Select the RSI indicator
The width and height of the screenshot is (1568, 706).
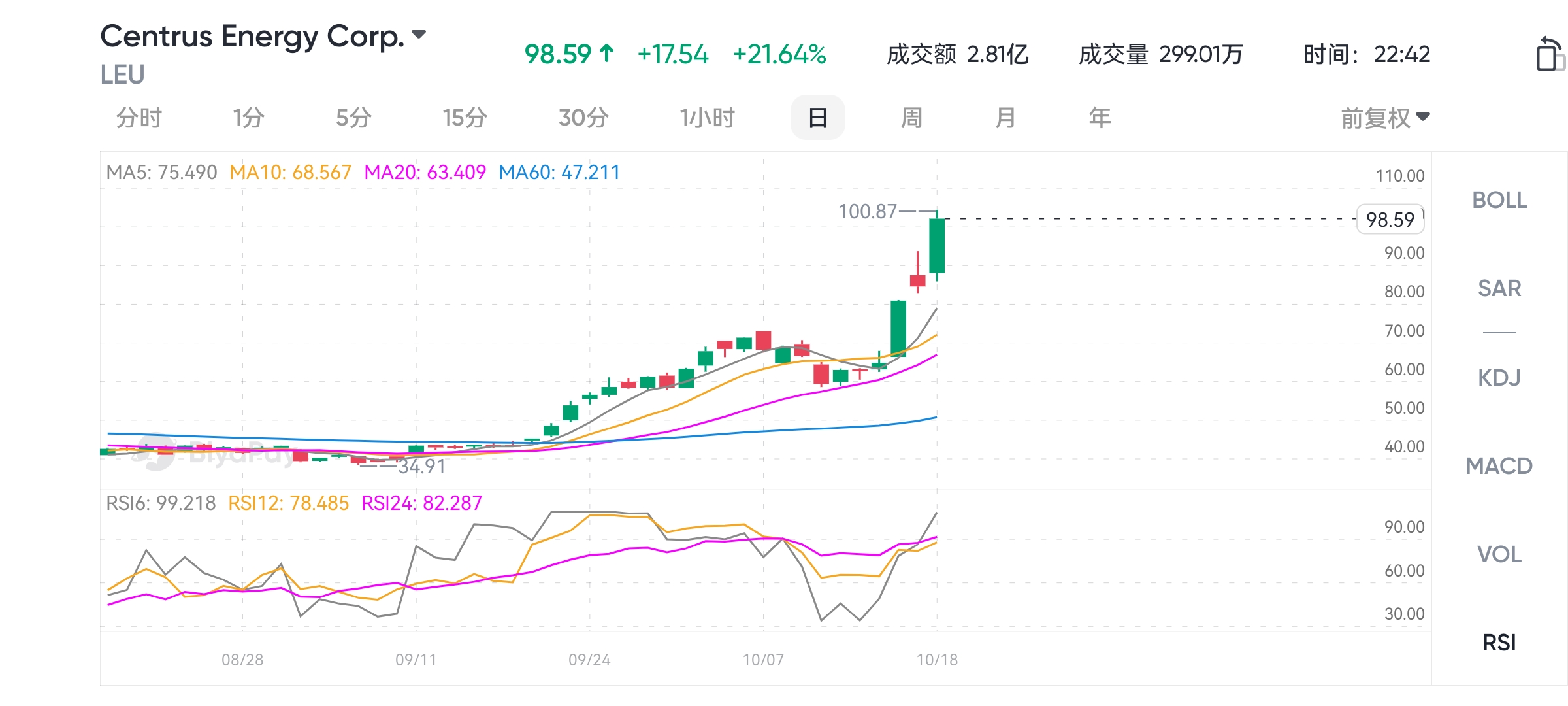[1499, 643]
